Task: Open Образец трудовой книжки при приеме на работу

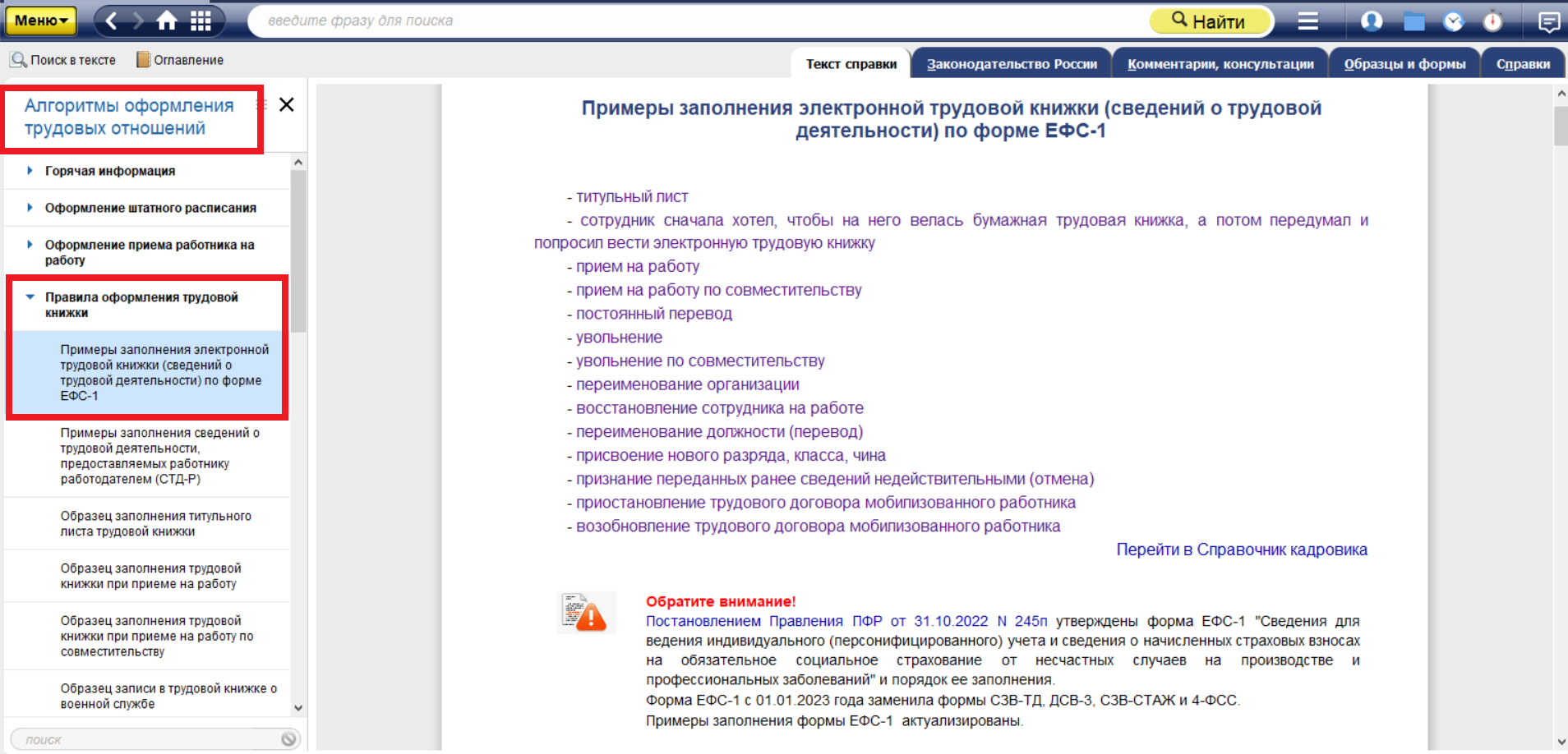Action: click(150, 576)
